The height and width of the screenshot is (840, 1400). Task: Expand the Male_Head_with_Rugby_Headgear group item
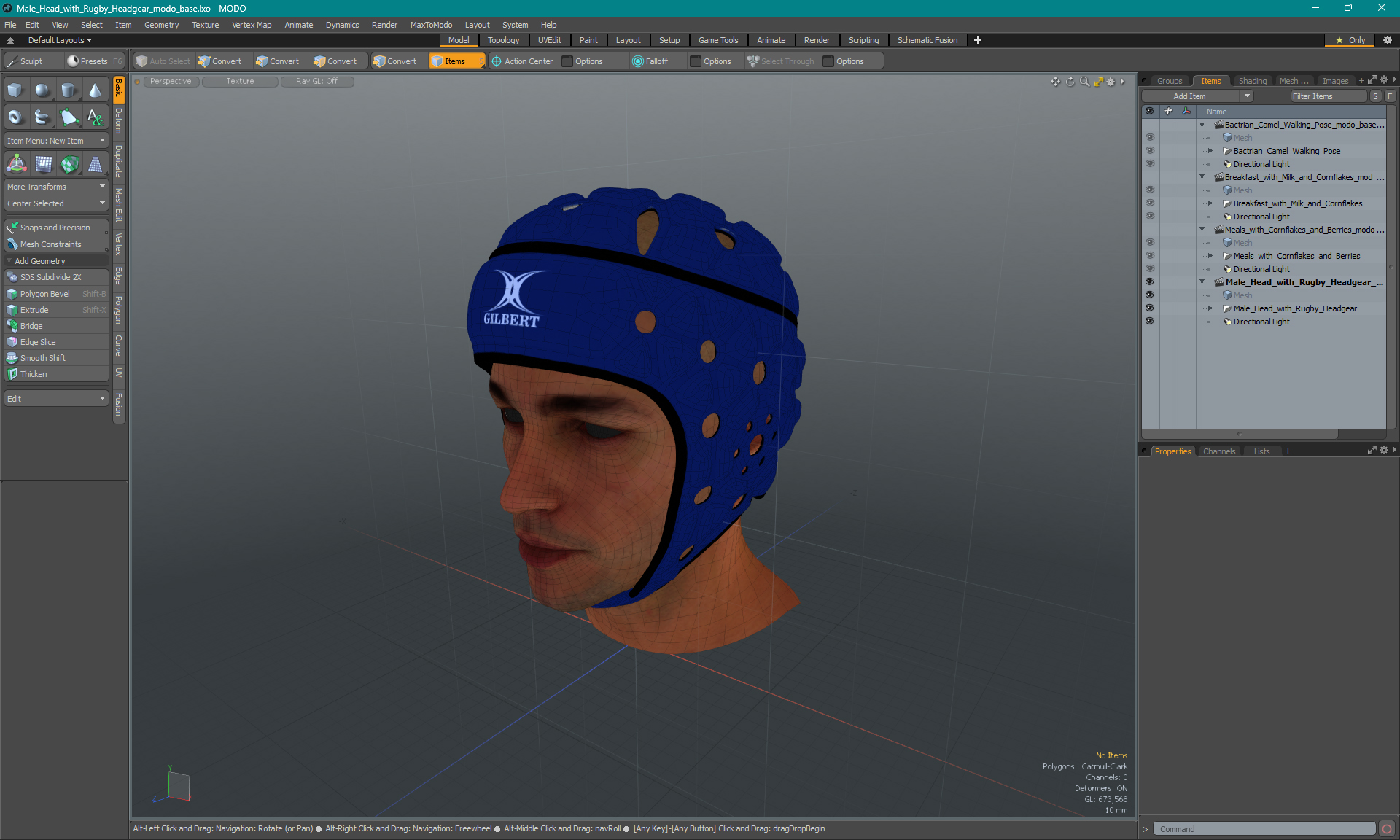(1211, 308)
